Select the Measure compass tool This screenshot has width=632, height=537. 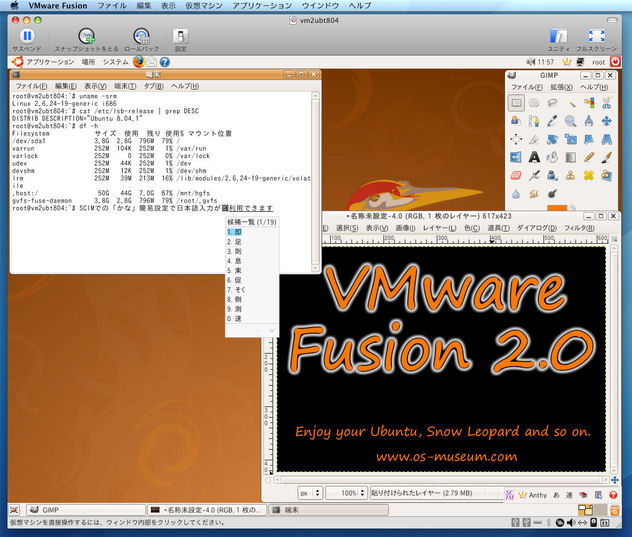pyautogui.click(x=589, y=121)
